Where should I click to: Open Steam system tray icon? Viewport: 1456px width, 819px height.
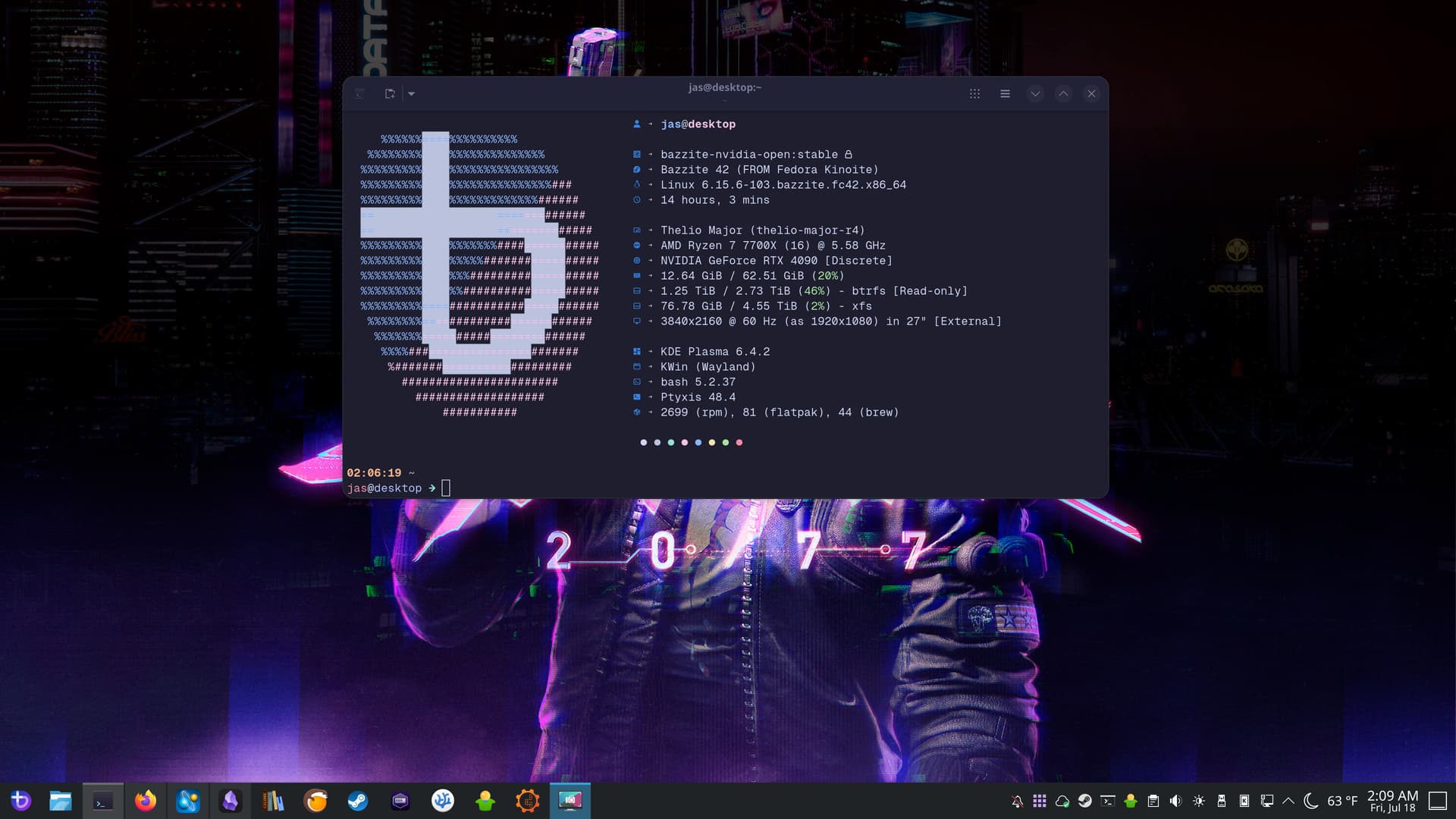point(1085,801)
